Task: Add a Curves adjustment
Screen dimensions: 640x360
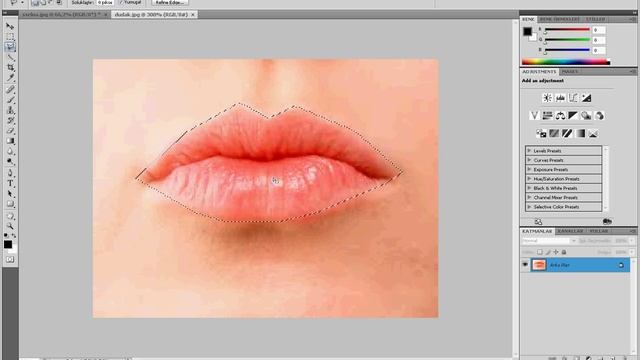Action: [573, 98]
